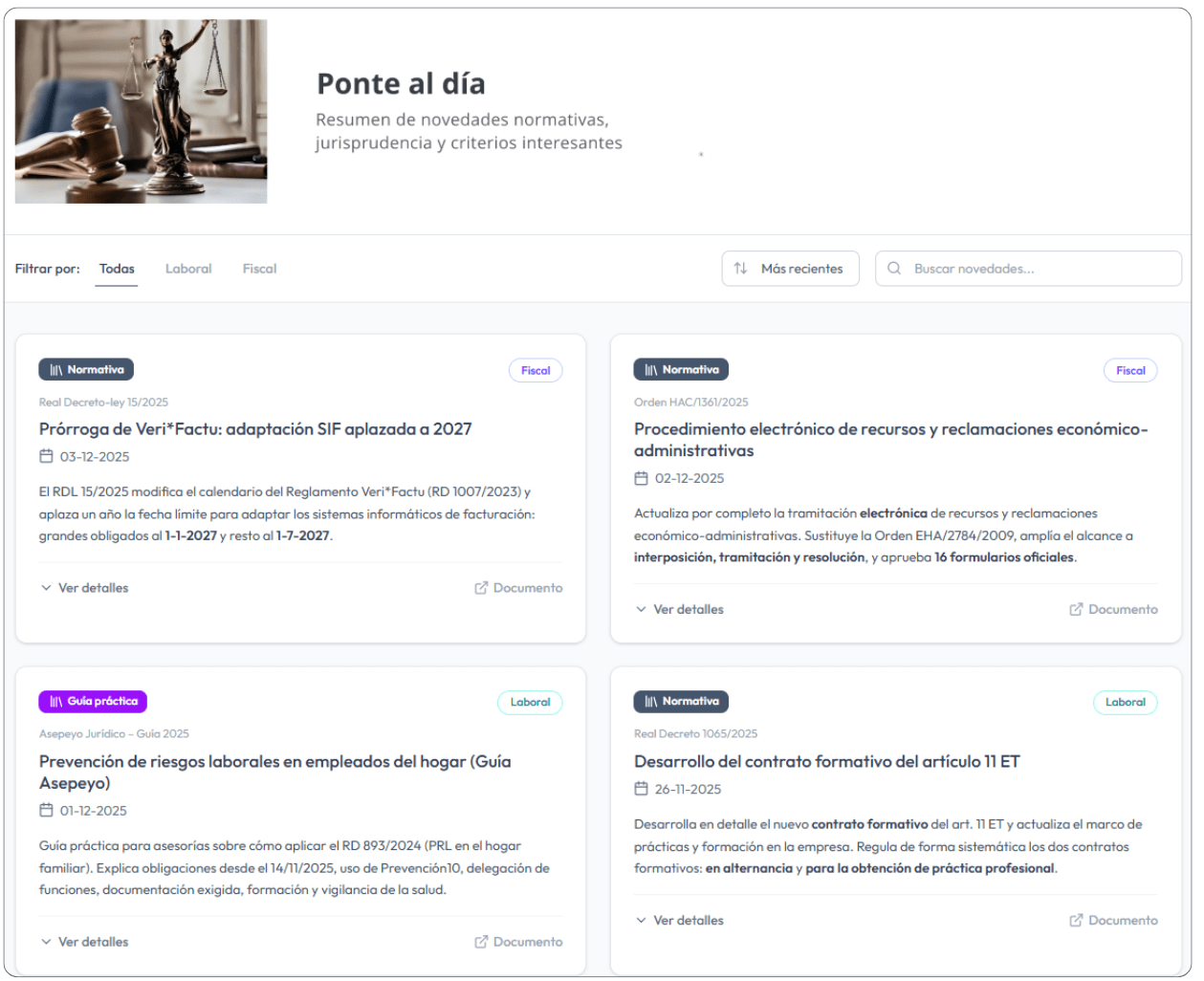Image resolution: width=1204 pixels, height=981 pixels.
Task: Click the external link icon on Veri*Factu card
Action: pyautogui.click(x=481, y=588)
